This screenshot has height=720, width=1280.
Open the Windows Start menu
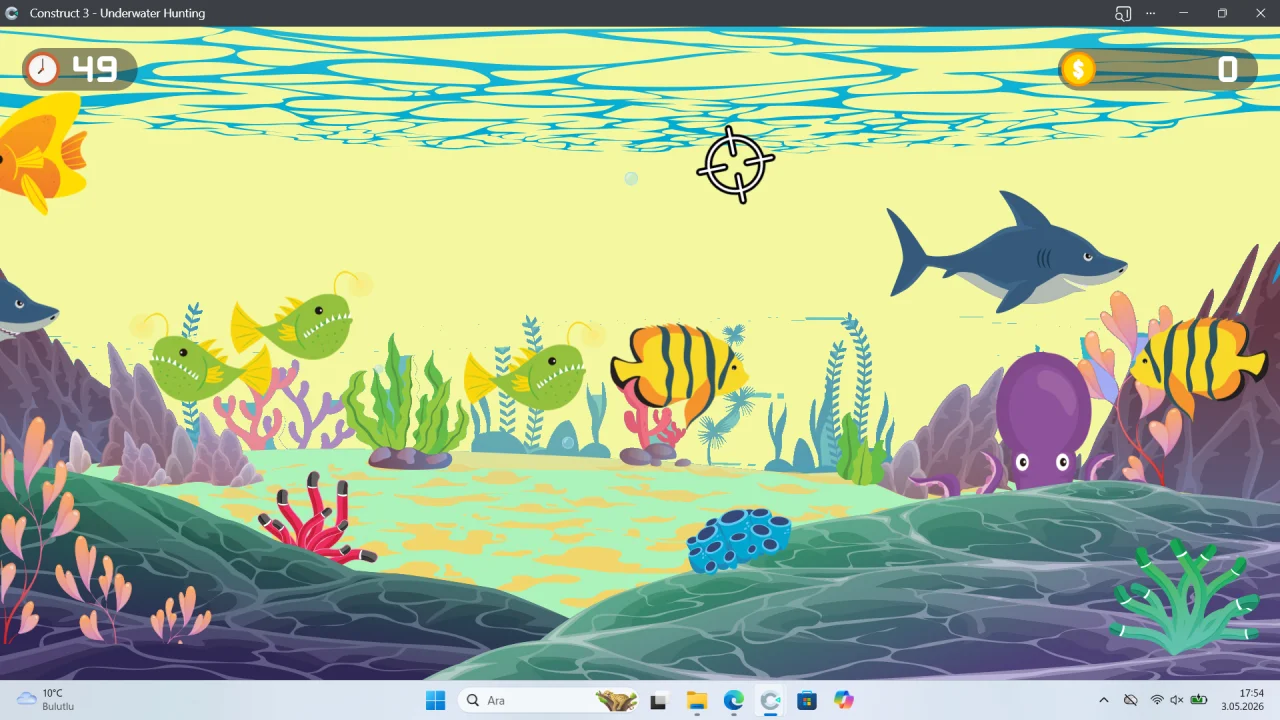point(435,700)
